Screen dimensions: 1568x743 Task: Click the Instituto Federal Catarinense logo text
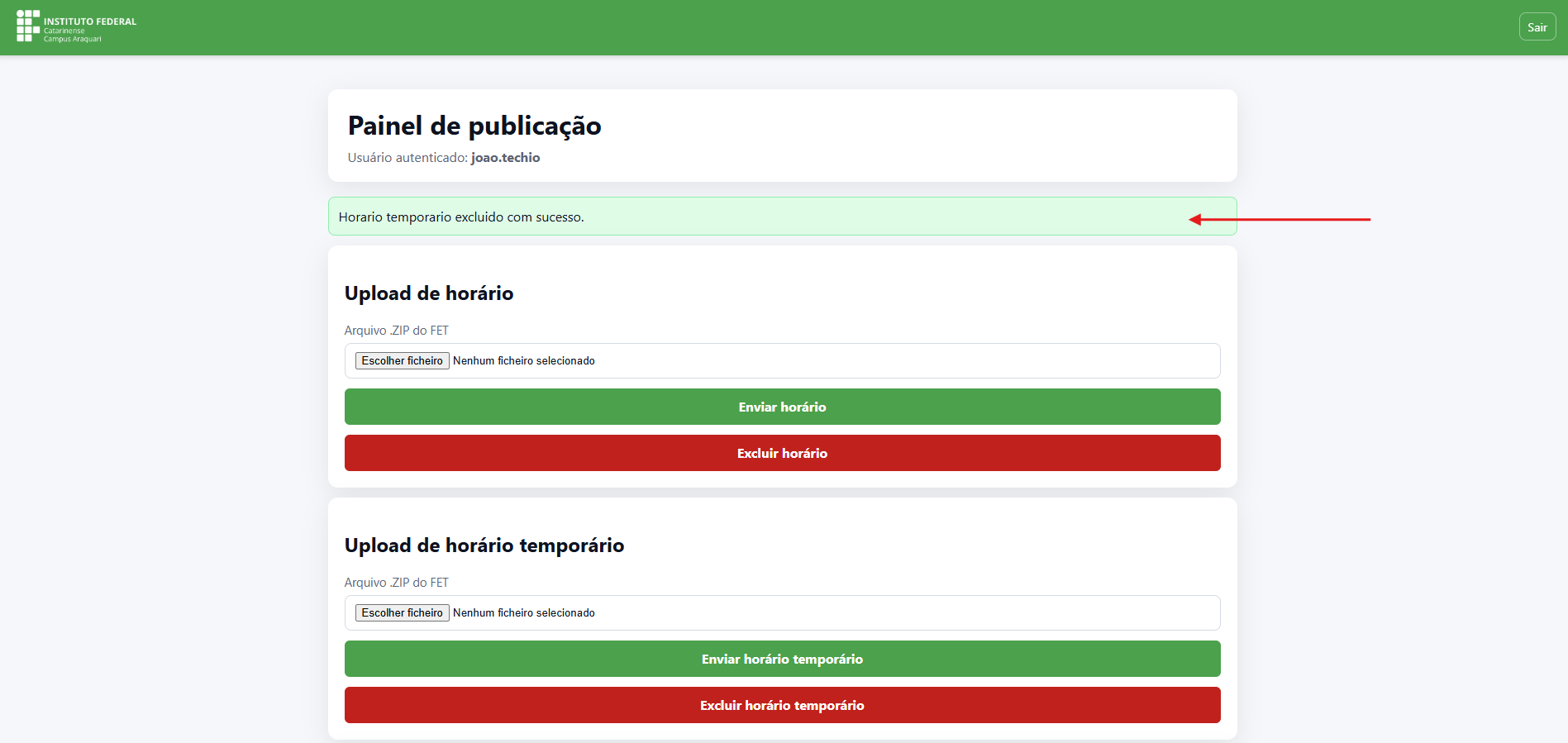click(x=90, y=30)
